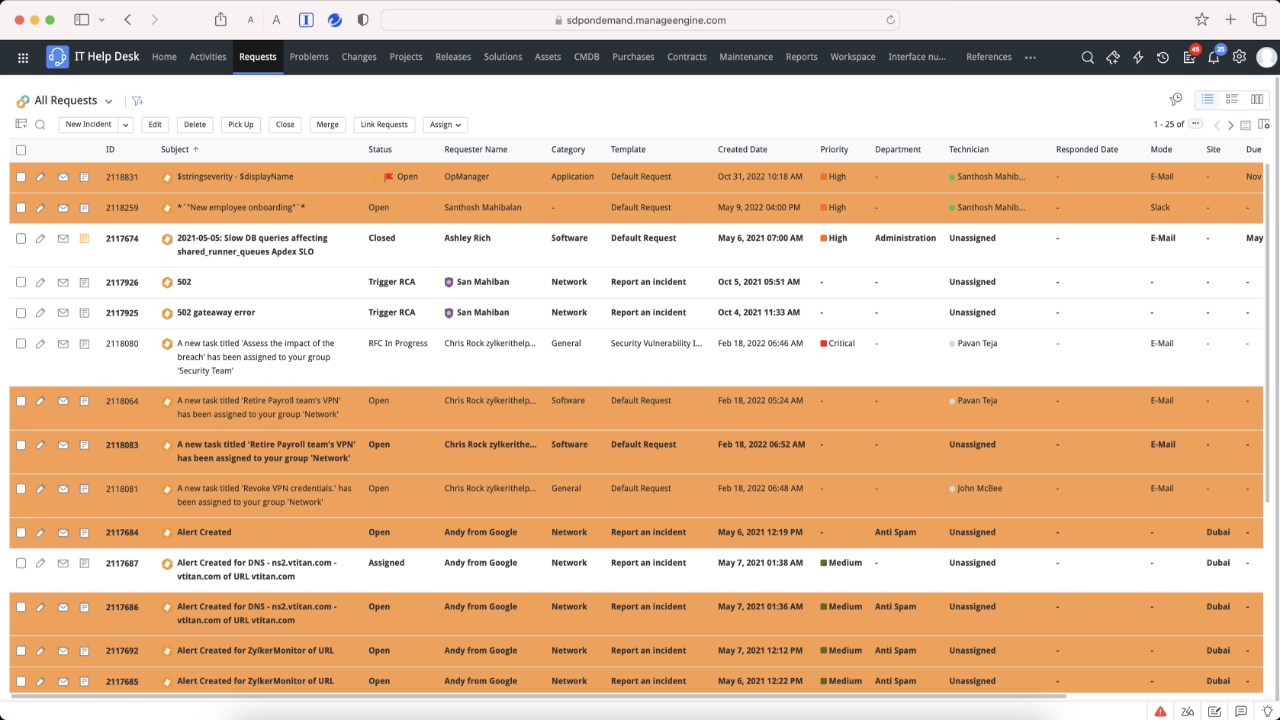1280x720 pixels.
Task: Click Medium priority swatch for request 2117687
Action: pyautogui.click(x=824, y=563)
